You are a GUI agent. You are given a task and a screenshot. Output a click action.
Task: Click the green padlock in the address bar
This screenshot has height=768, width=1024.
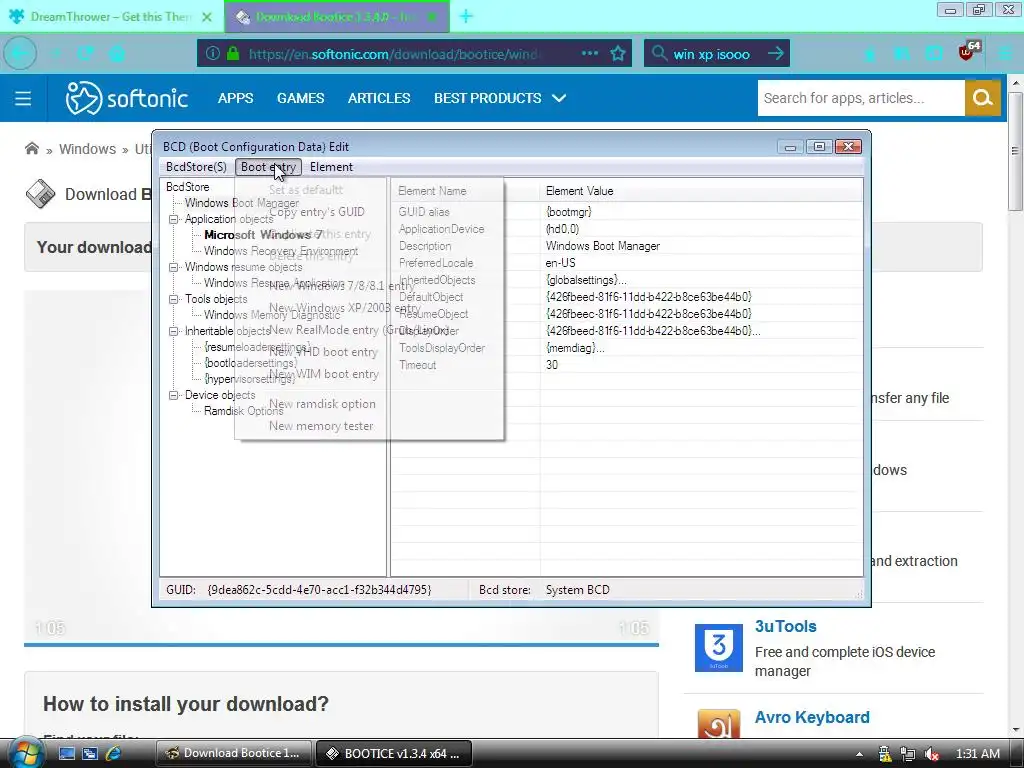tap(232, 54)
